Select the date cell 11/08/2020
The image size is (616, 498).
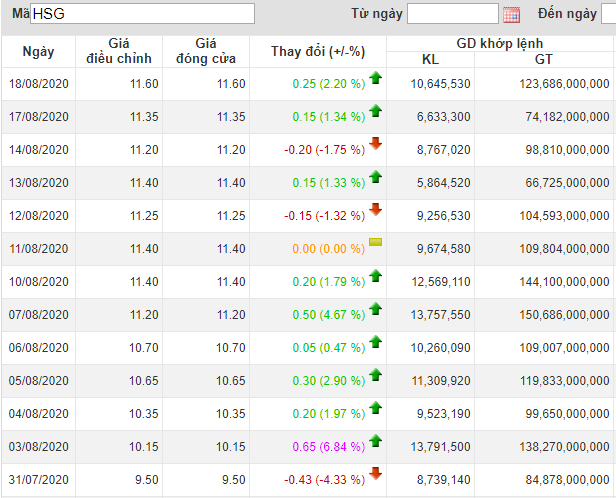coord(38,249)
